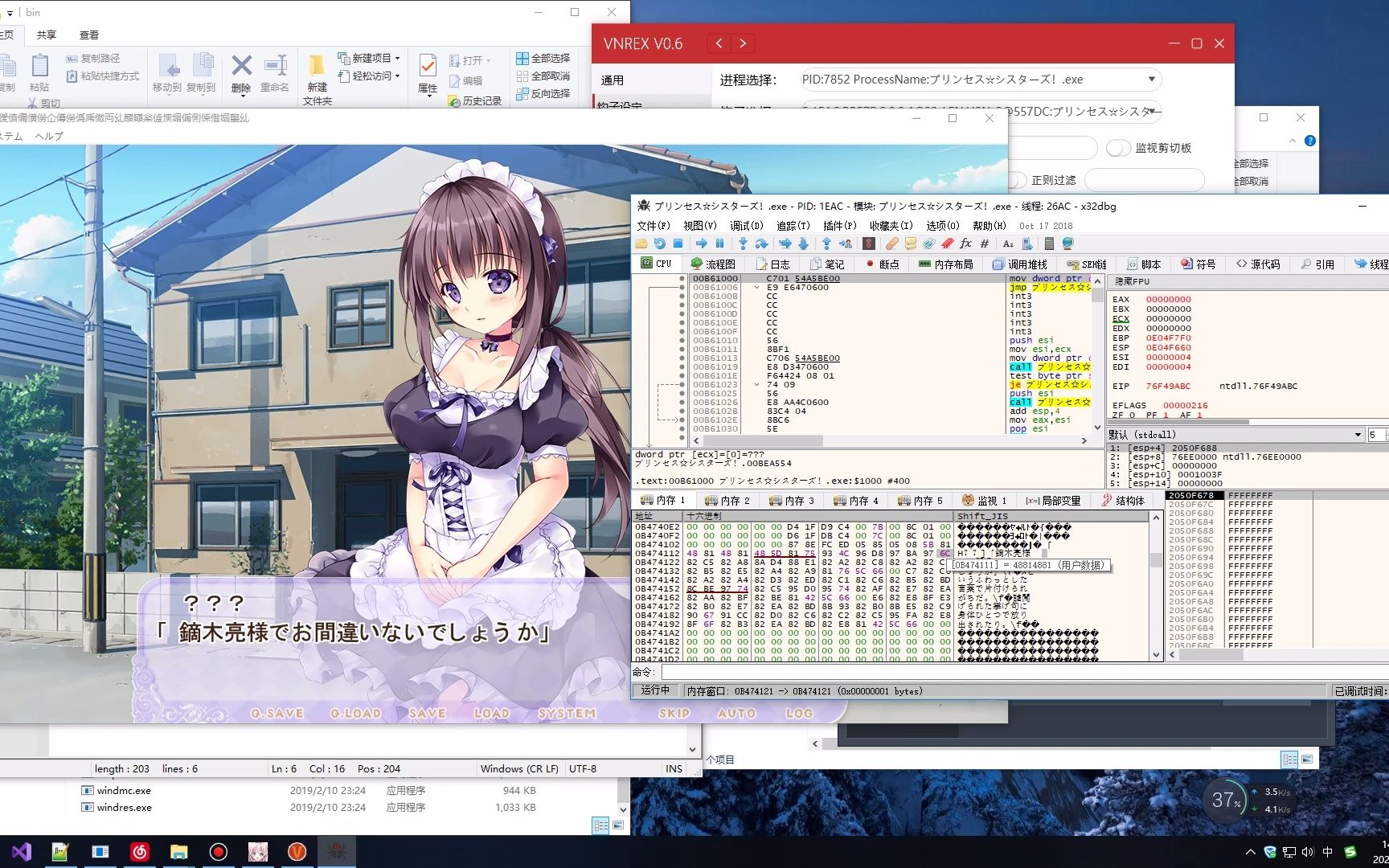Open the calculator icon in x32dbg
Viewport: 1389px width, 868px height.
click(x=1049, y=244)
